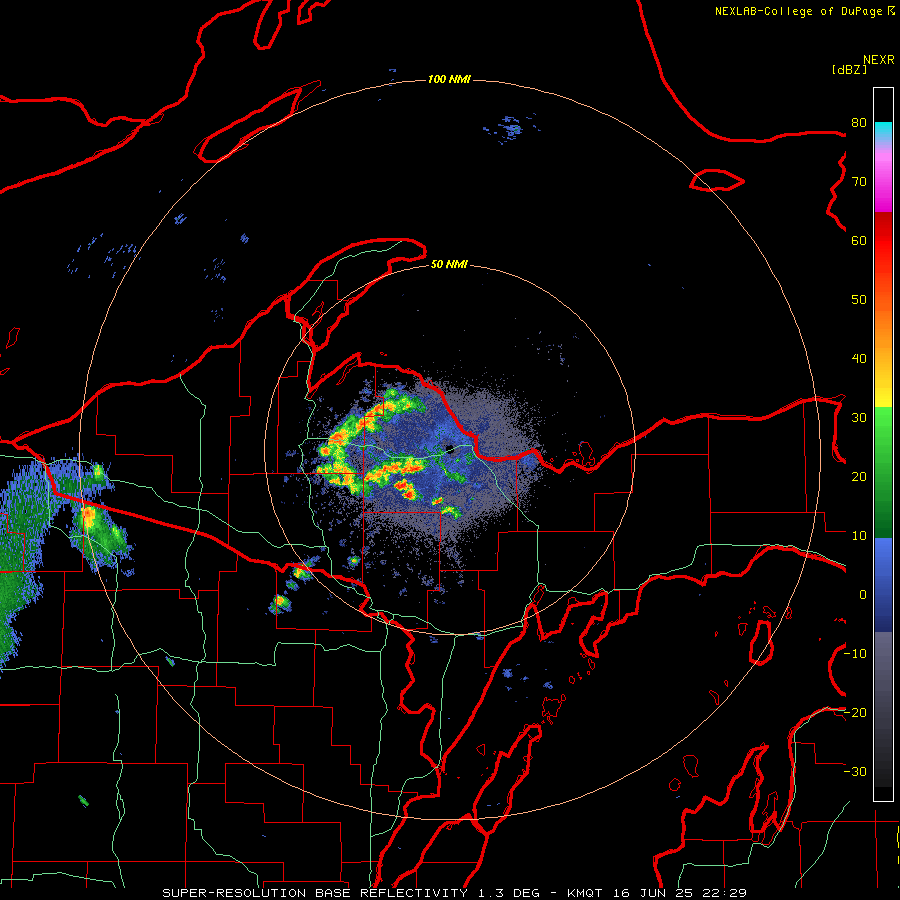This screenshot has height=900, width=900.
Task: Click the cyan top of the color scale
Action: pos(883,132)
